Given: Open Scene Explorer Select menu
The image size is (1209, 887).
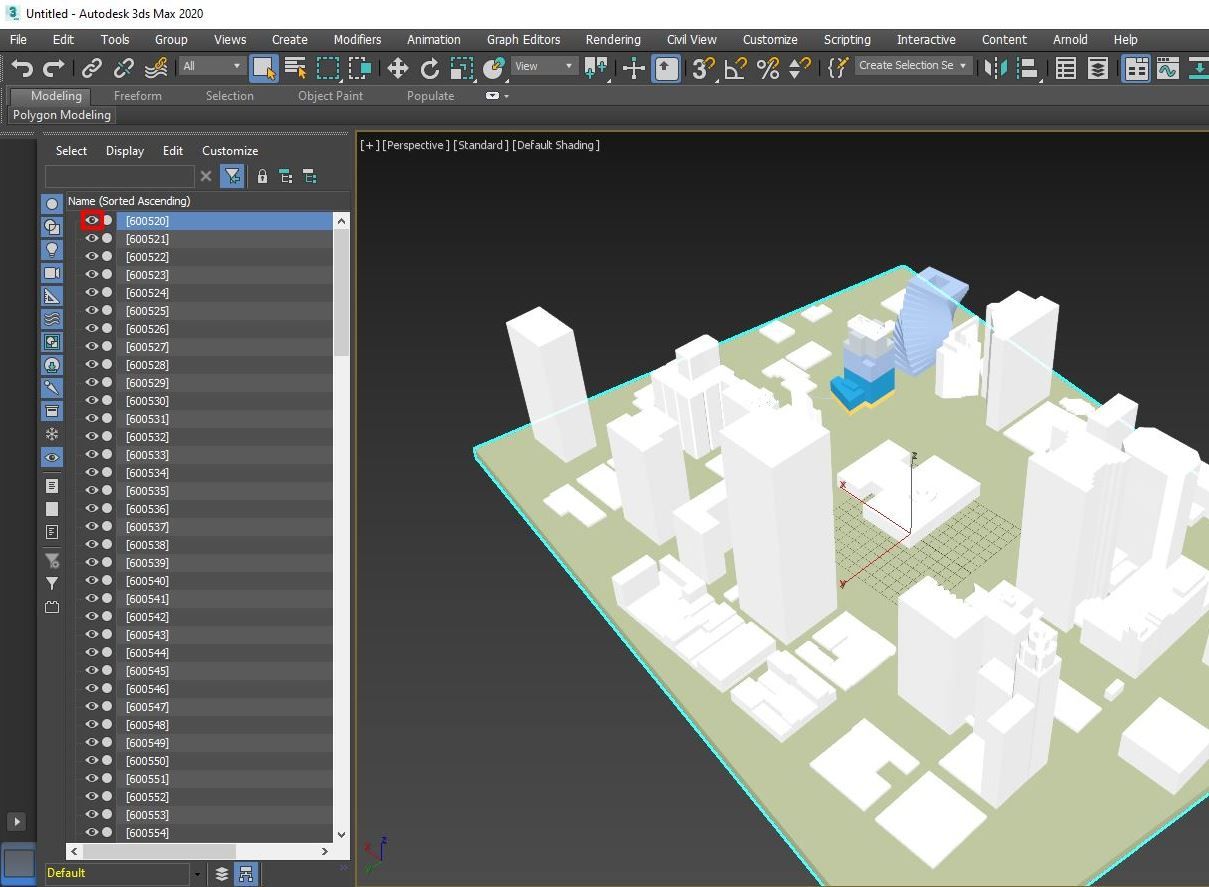Looking at the screenshot, I should pyautogui.click(x=71, y=151).
